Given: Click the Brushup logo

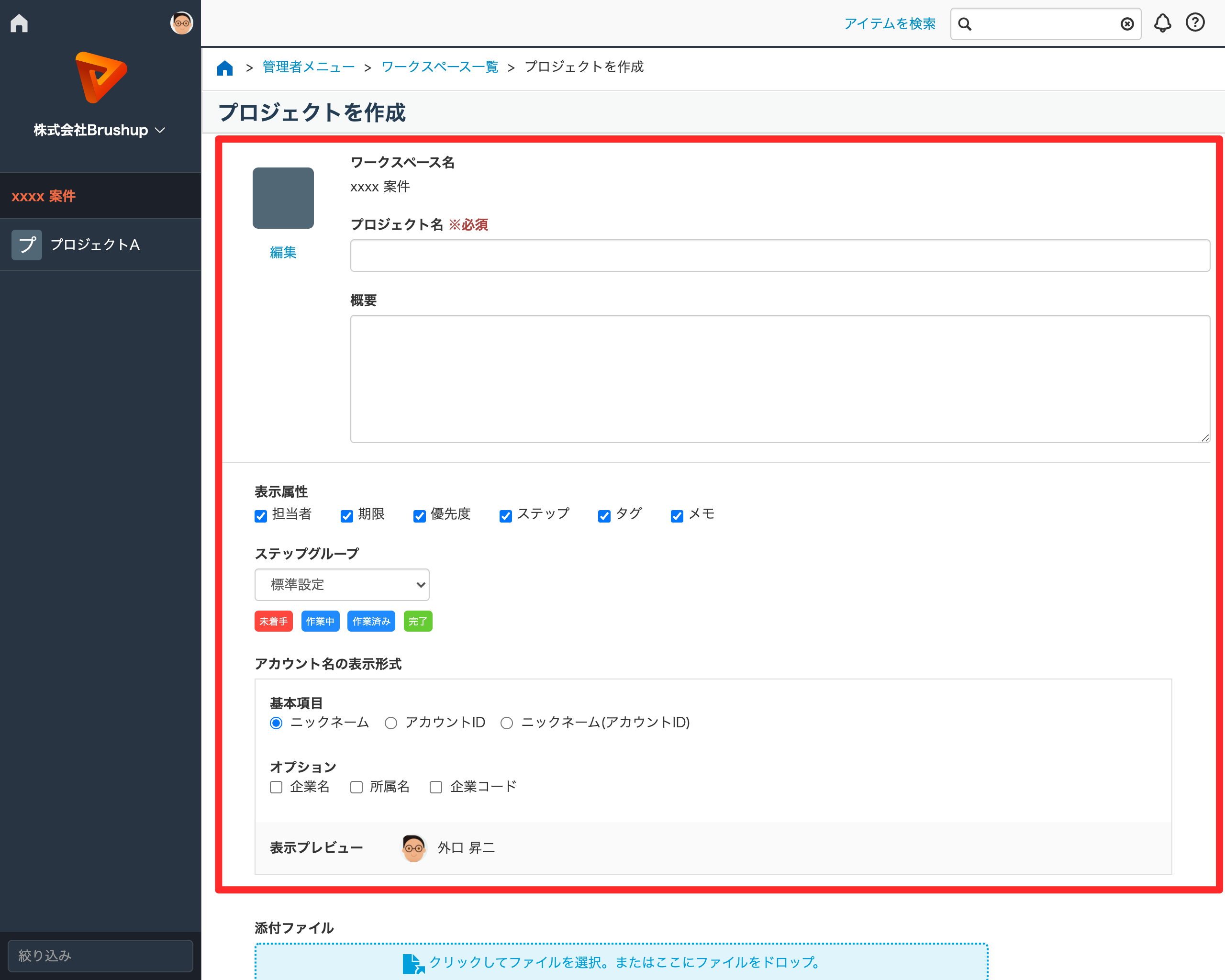Looking at the screenshot, I should [100, 77].
